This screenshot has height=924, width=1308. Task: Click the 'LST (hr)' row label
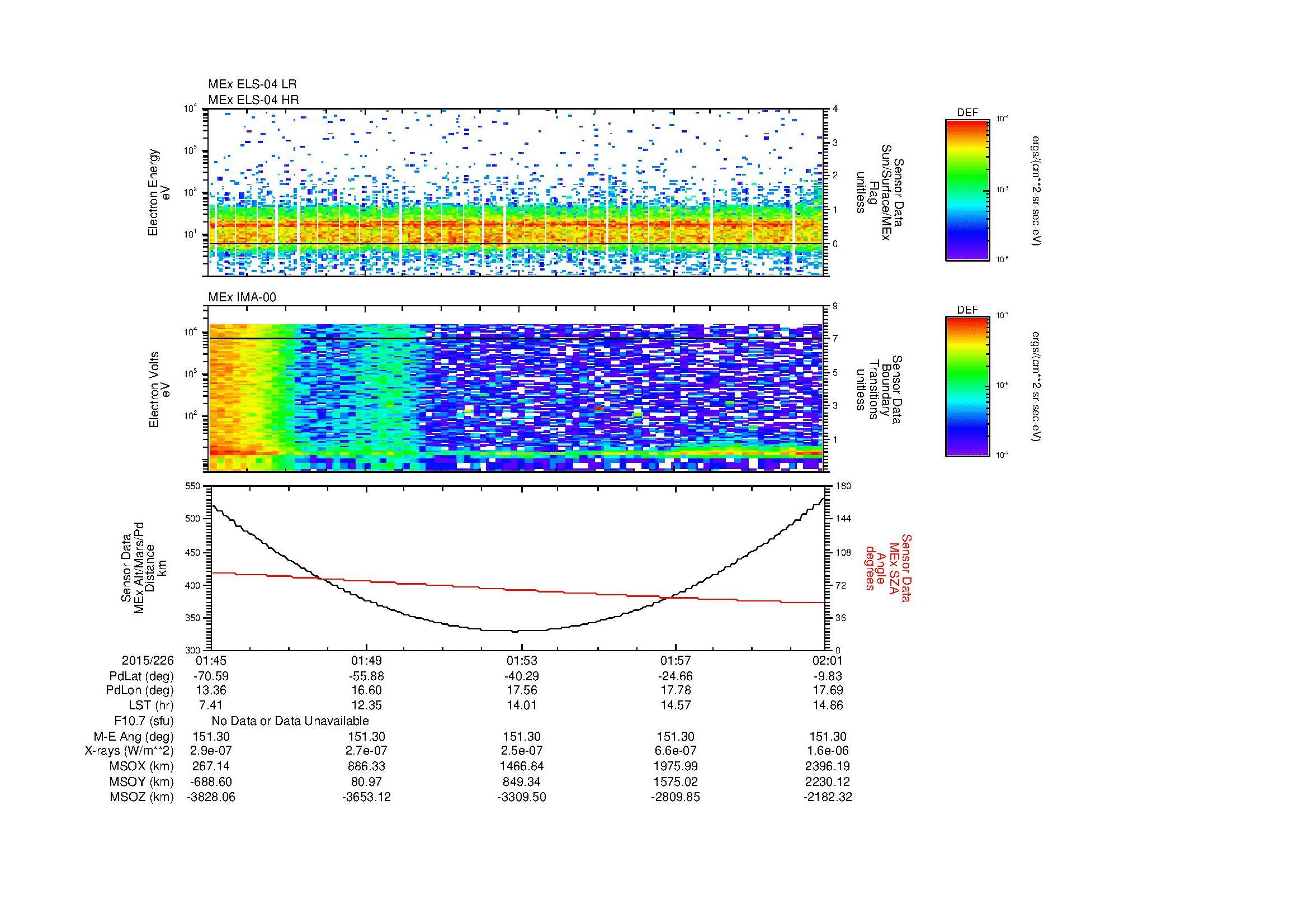point(151,705)
